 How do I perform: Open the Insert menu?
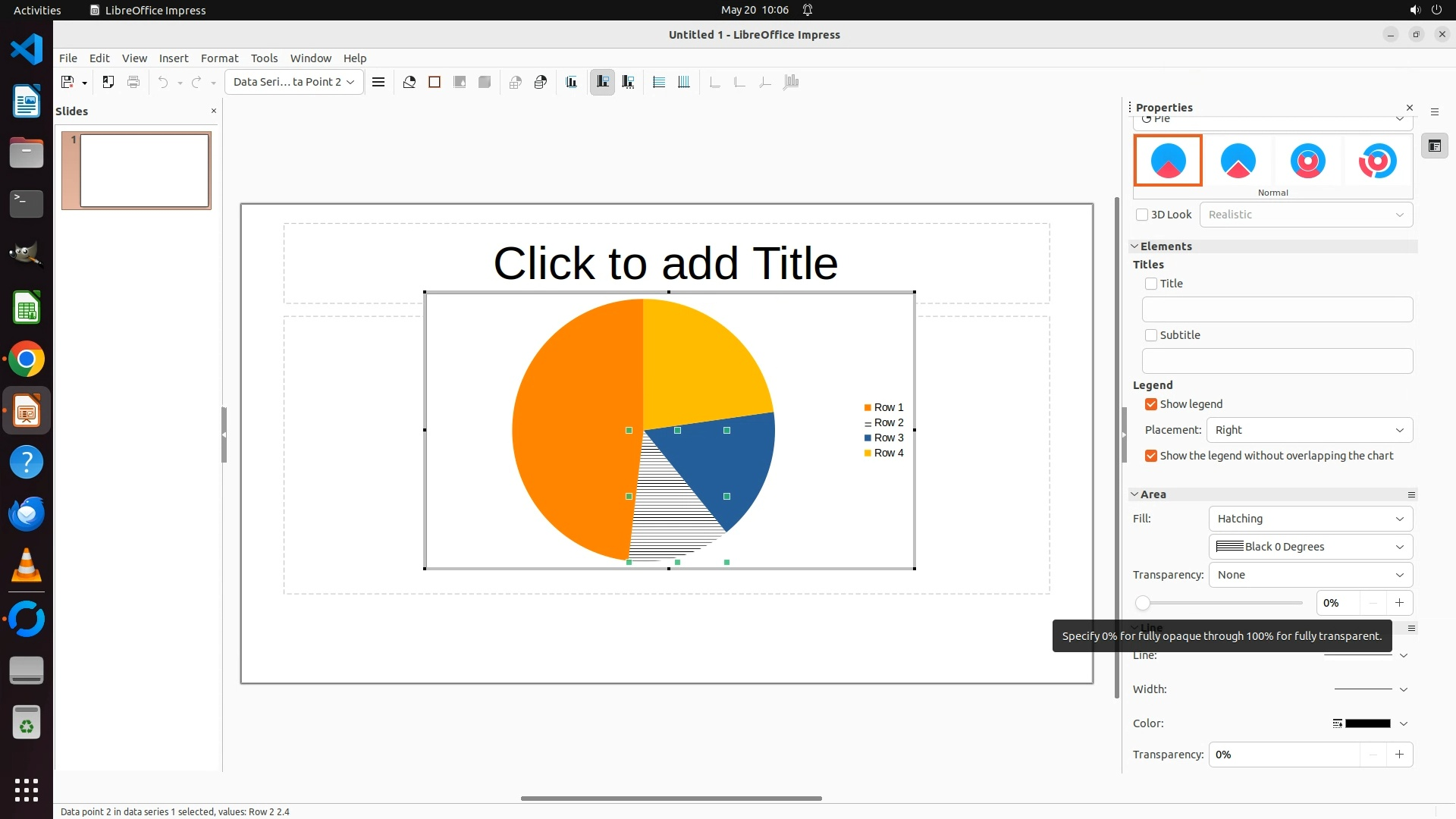[174, 58]
